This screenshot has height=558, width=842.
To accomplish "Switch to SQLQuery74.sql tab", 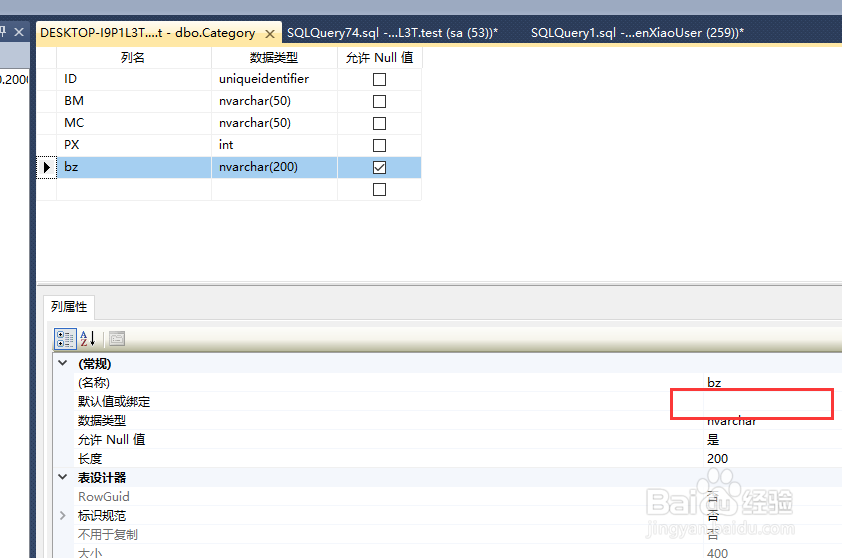I will (392, 33).
